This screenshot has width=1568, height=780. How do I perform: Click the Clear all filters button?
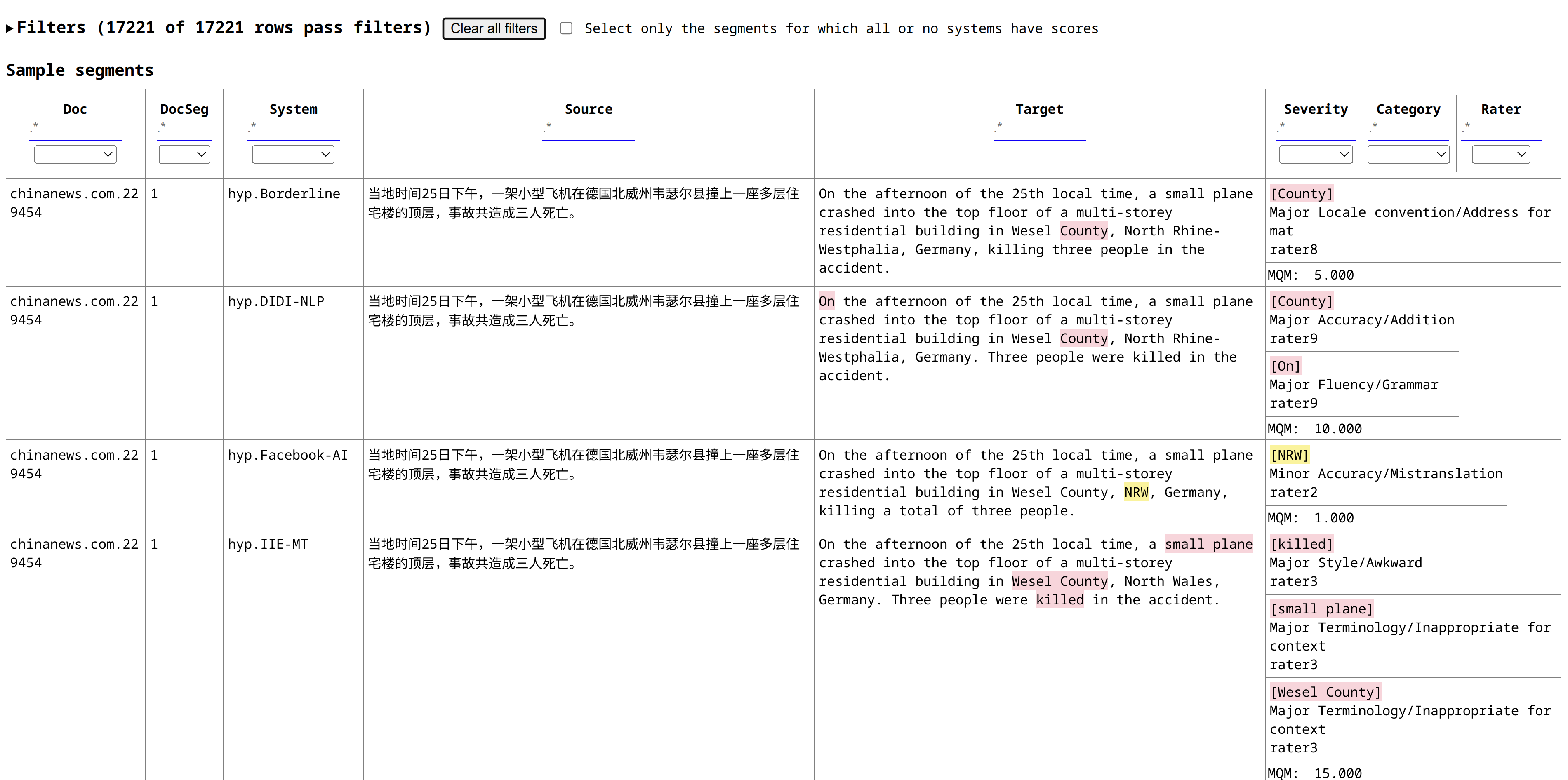pos(494,28)
